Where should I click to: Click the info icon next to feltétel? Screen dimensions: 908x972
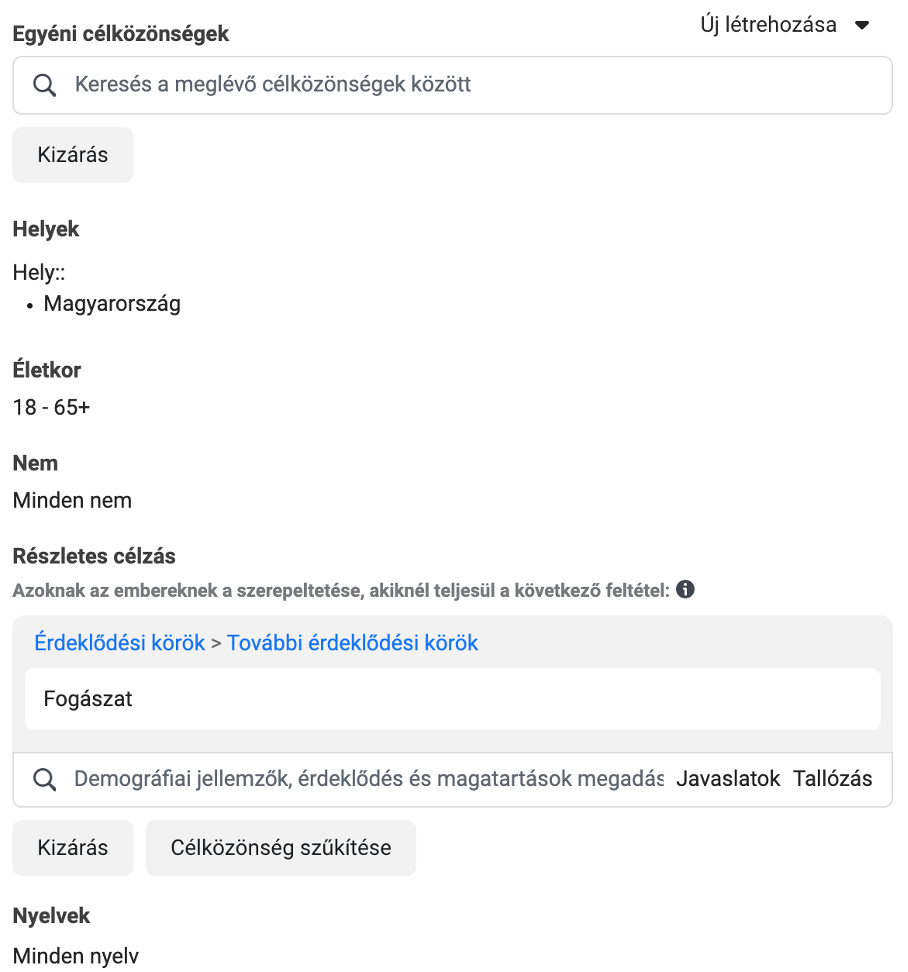coord(685,590)
